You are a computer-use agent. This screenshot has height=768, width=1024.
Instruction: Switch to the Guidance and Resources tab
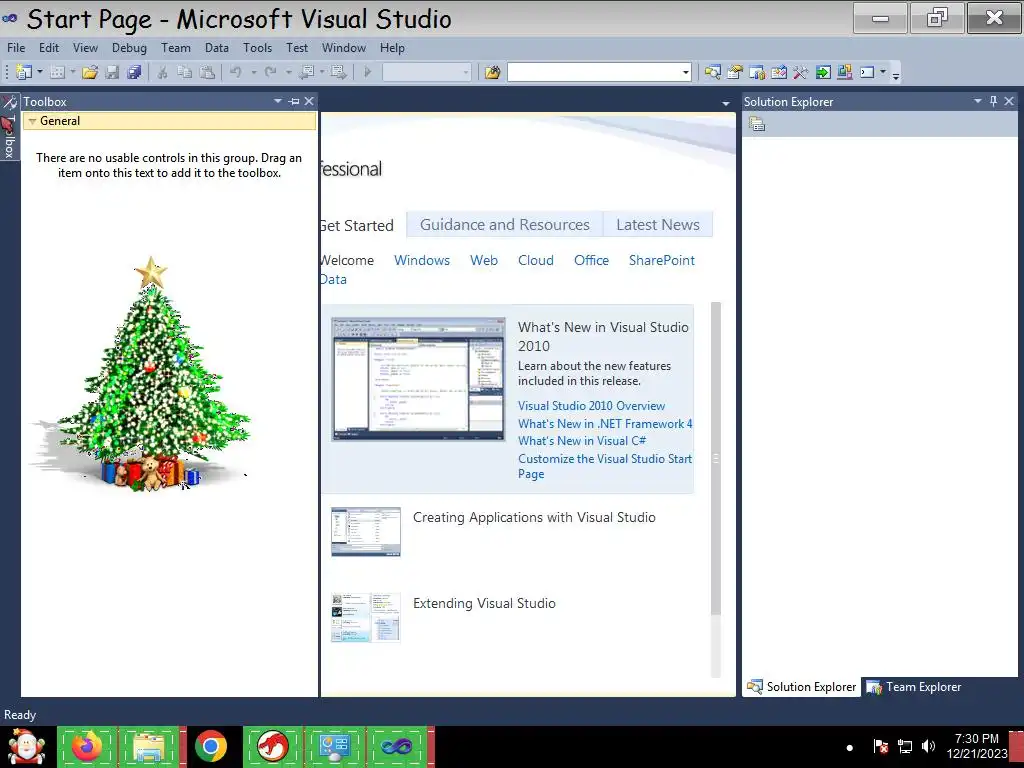point(505,225)
